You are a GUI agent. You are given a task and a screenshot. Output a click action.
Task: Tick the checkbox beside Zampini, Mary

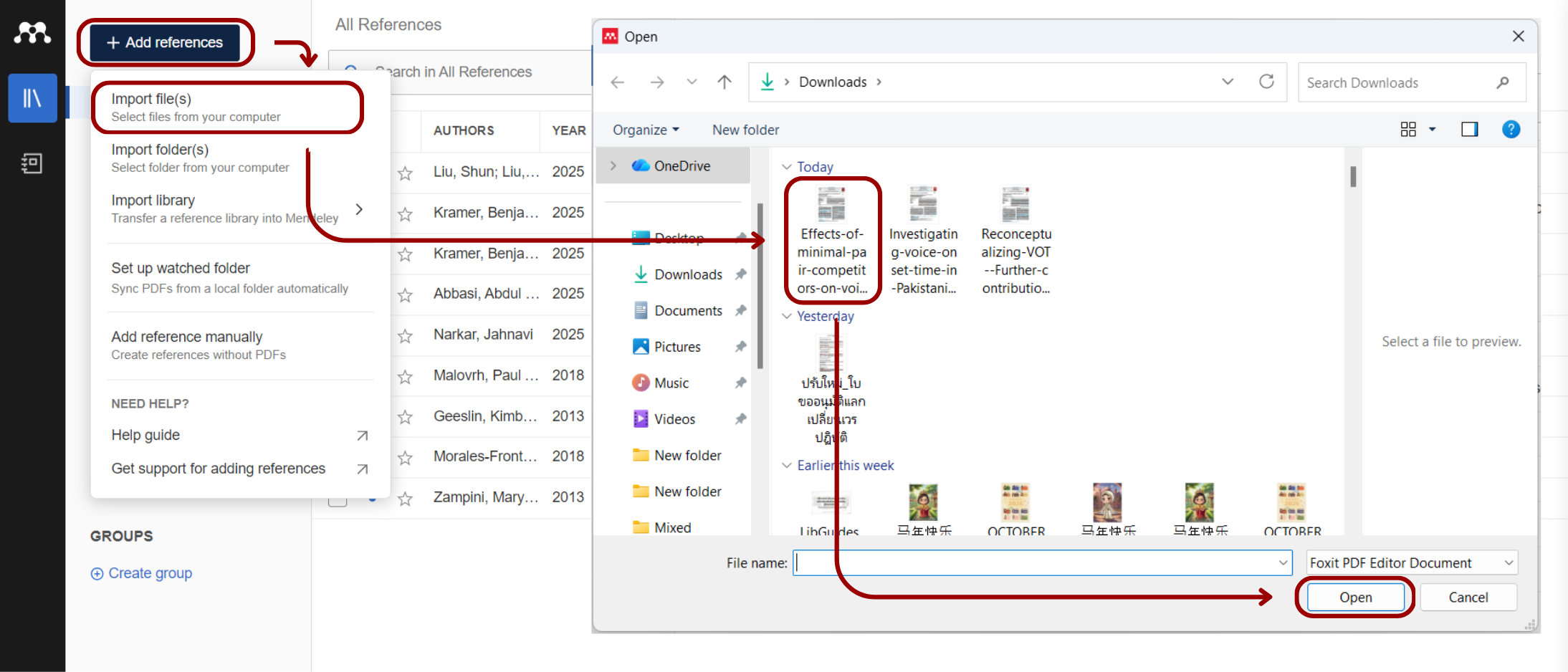tap(338, 499)
